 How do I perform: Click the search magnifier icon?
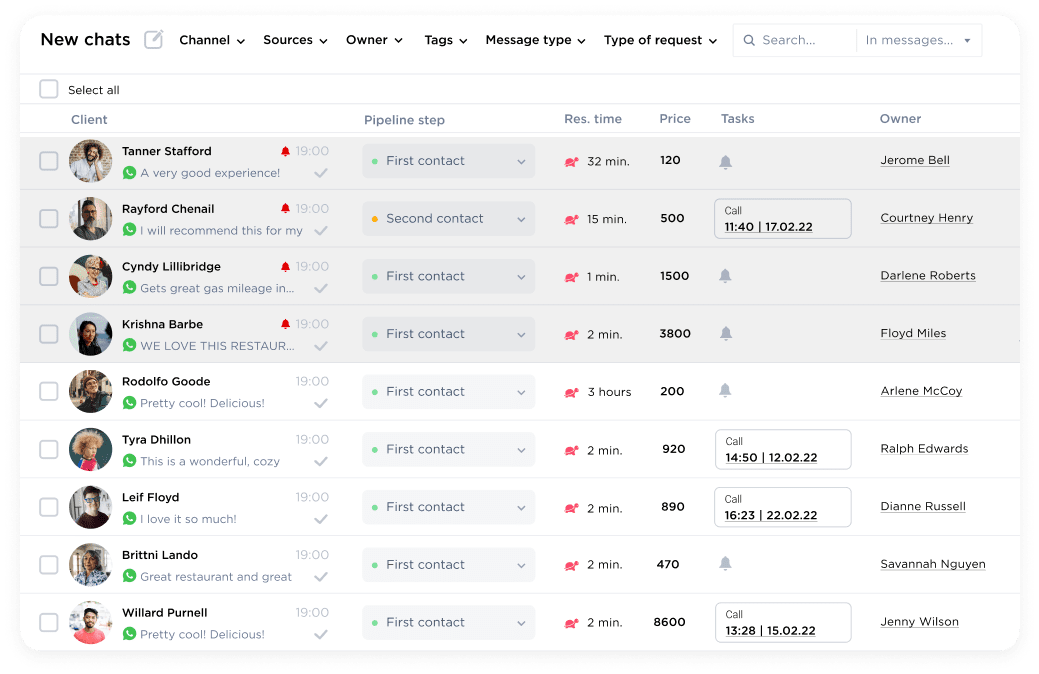pos(749,40)
